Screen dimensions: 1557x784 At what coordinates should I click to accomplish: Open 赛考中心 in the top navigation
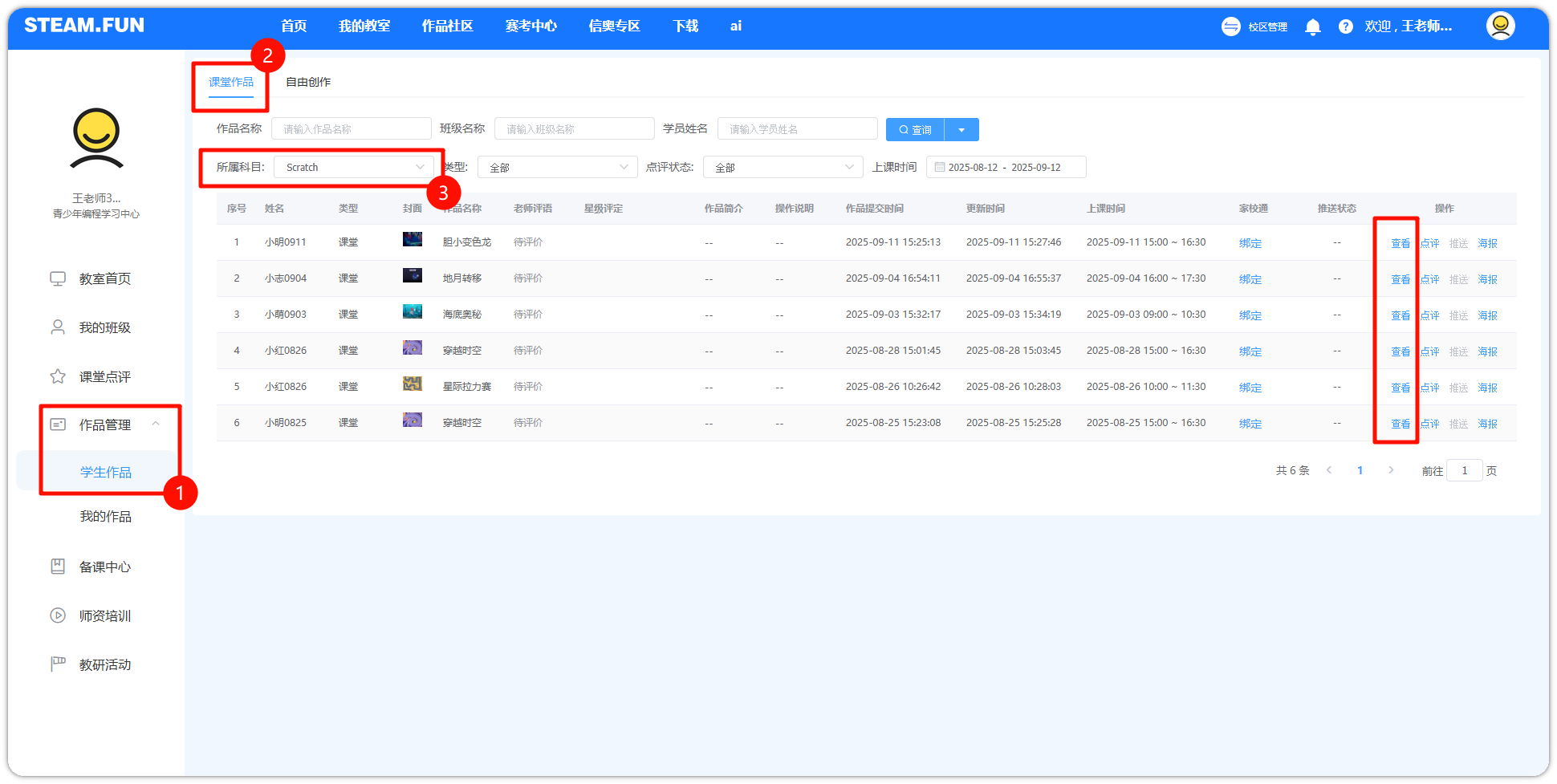pos(531,26)
